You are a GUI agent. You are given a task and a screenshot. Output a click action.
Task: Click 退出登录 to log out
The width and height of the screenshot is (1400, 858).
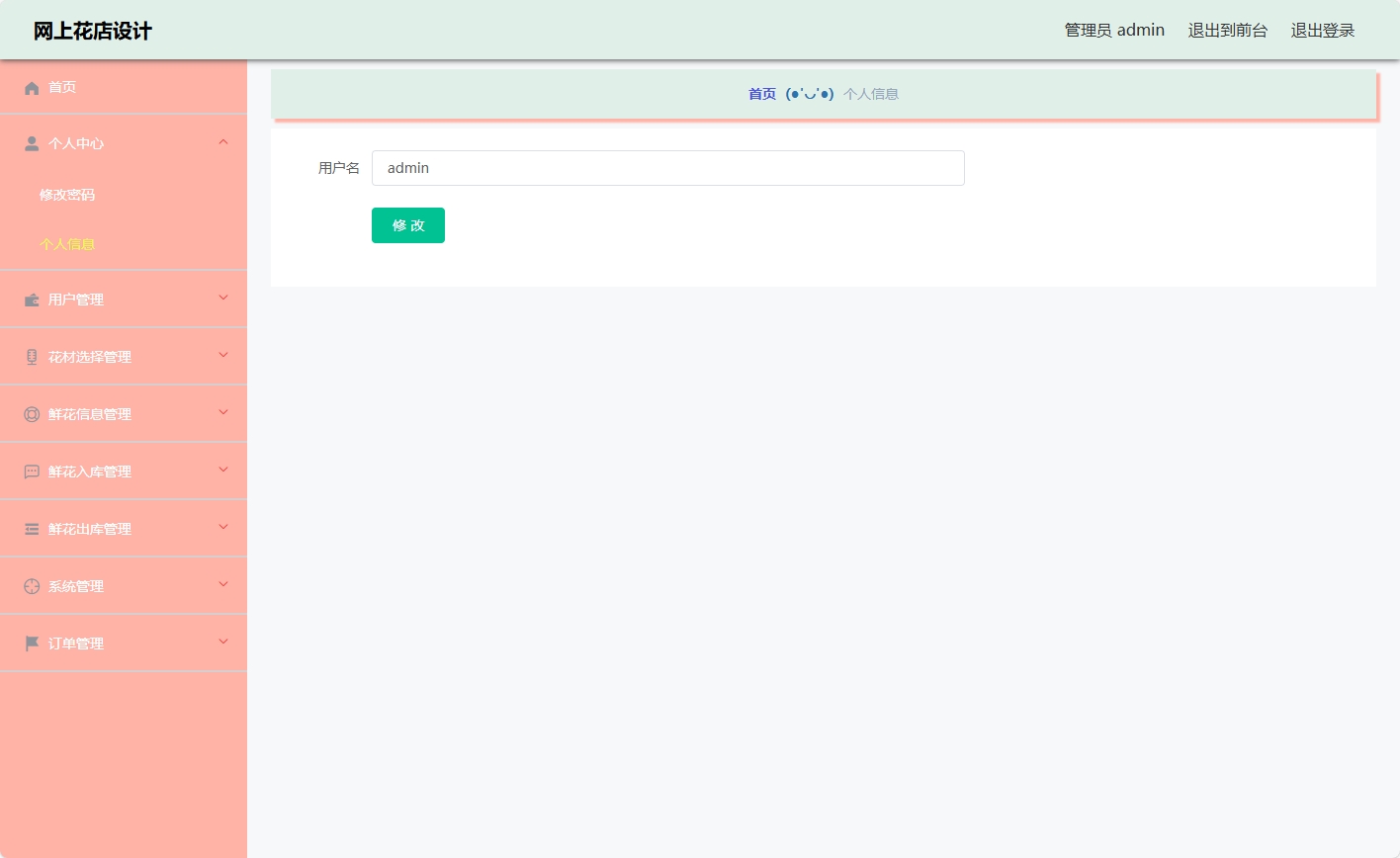coord(1322,30)
